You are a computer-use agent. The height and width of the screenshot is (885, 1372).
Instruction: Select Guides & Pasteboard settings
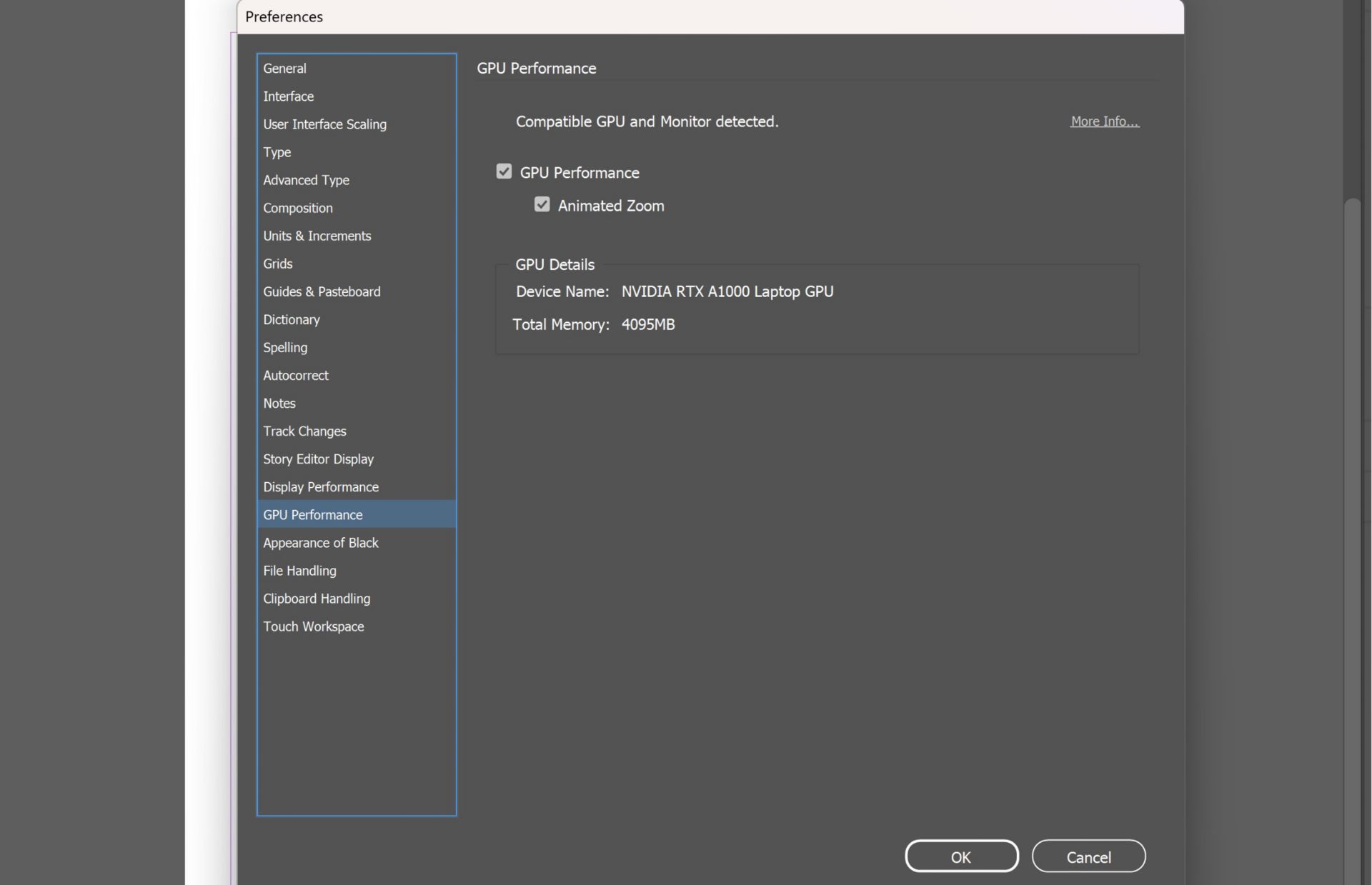coord(322,291)
